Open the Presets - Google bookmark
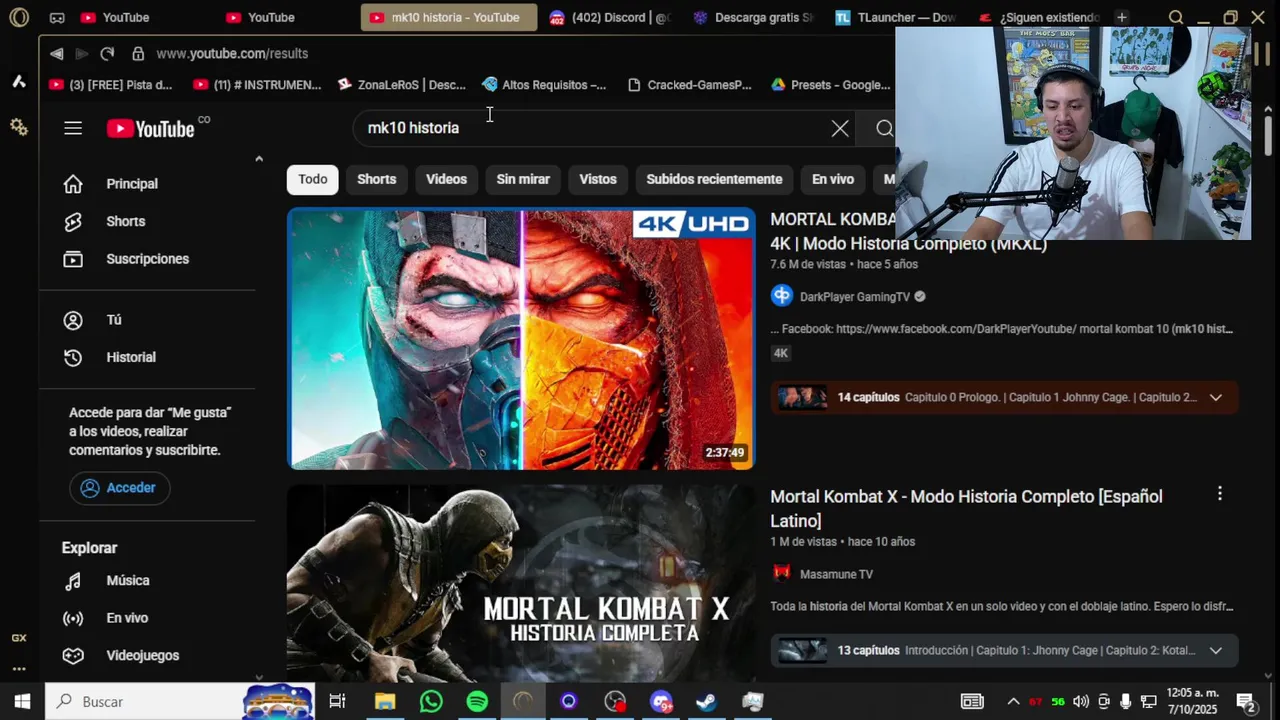 pos(830,85)
